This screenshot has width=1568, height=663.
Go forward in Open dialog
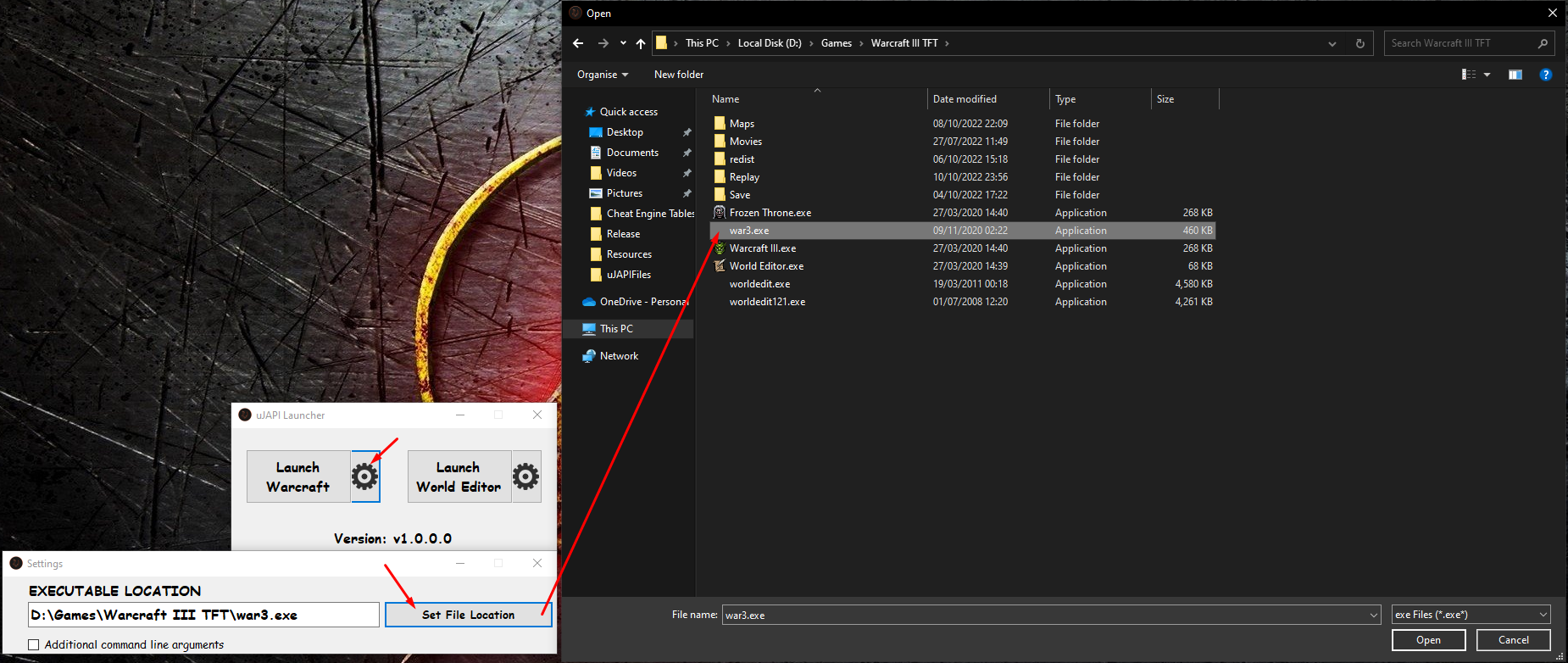pyautogui.click(x=603, y=43)
